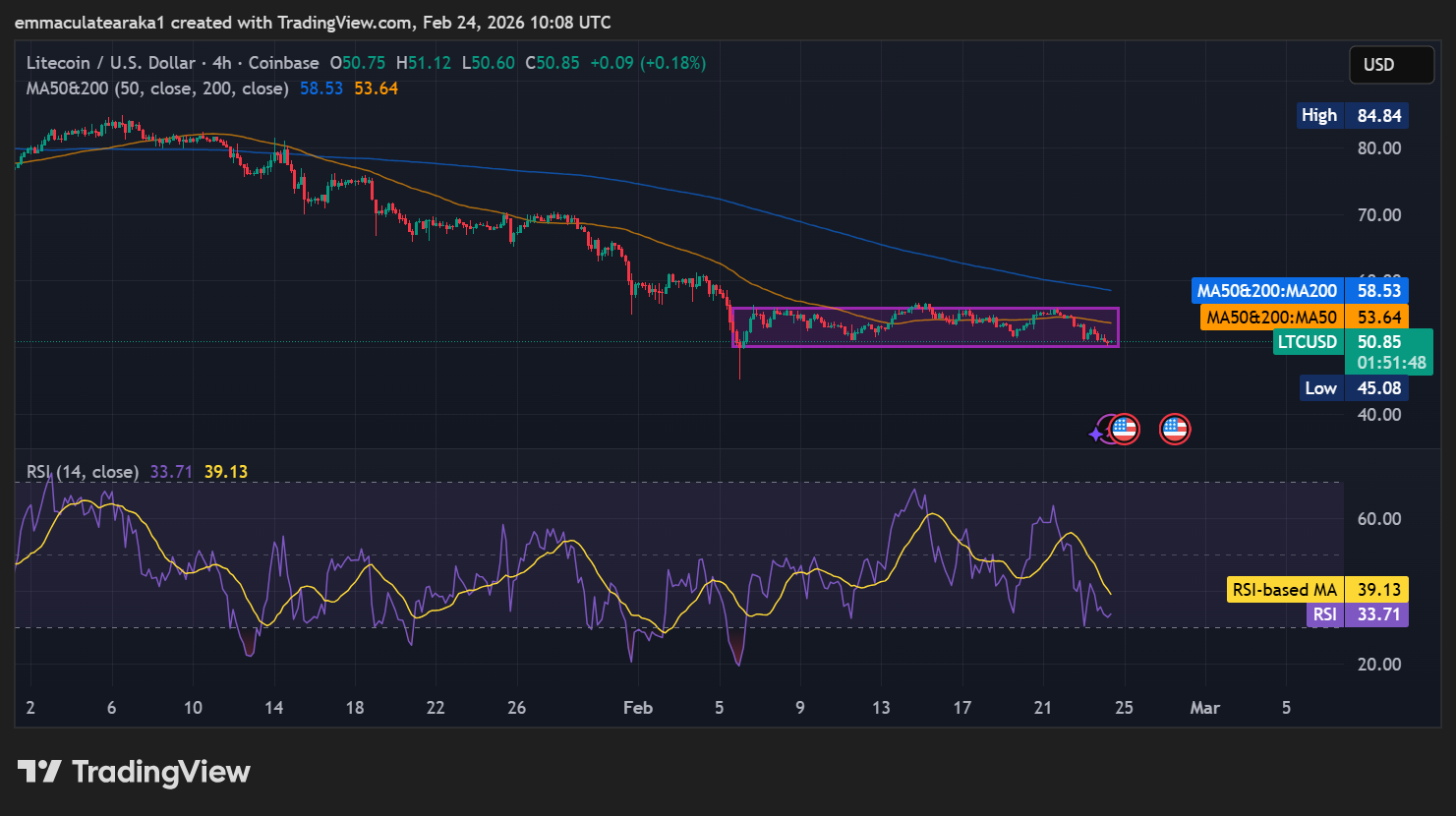Click the purple RSI 33.71 value label
The height and width of the screenshot is (816, 1456).
point(1357,614)
